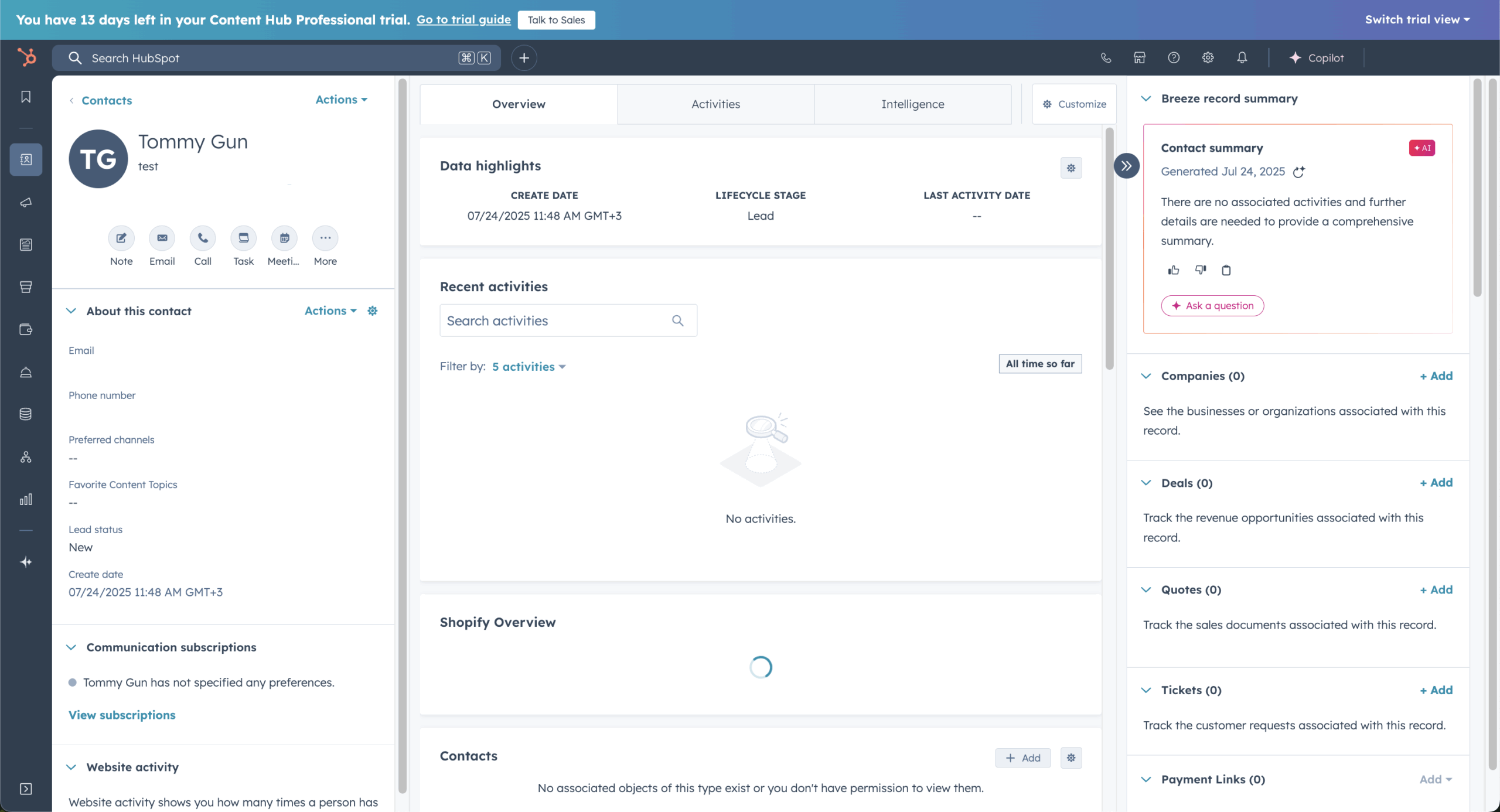This screenshot has width=1500, height=812.
Task: Open the Marketing megaphone sidebar icon
Action: [x=26, y=202]
